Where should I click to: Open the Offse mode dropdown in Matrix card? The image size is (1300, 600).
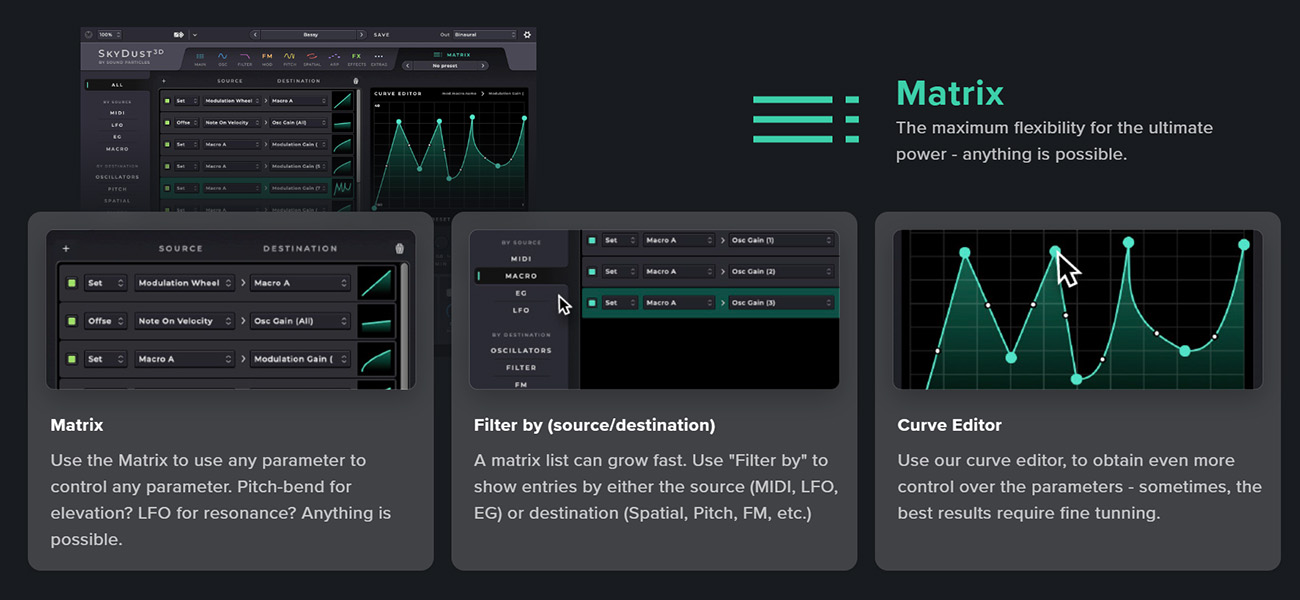click(x=106, y=321)
